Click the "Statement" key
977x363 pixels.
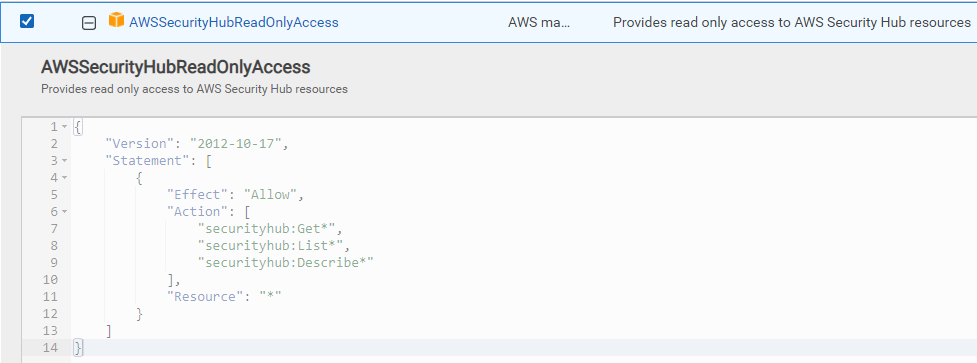coord(149,161)
